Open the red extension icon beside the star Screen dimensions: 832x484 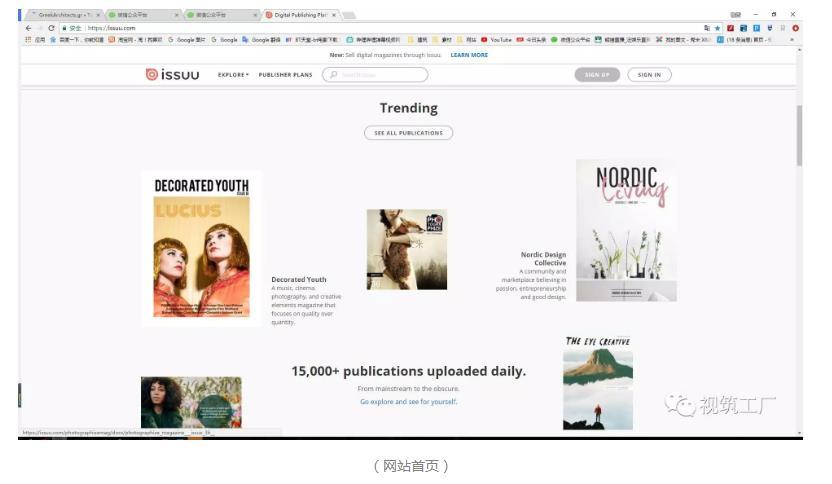tap(731, 28)
